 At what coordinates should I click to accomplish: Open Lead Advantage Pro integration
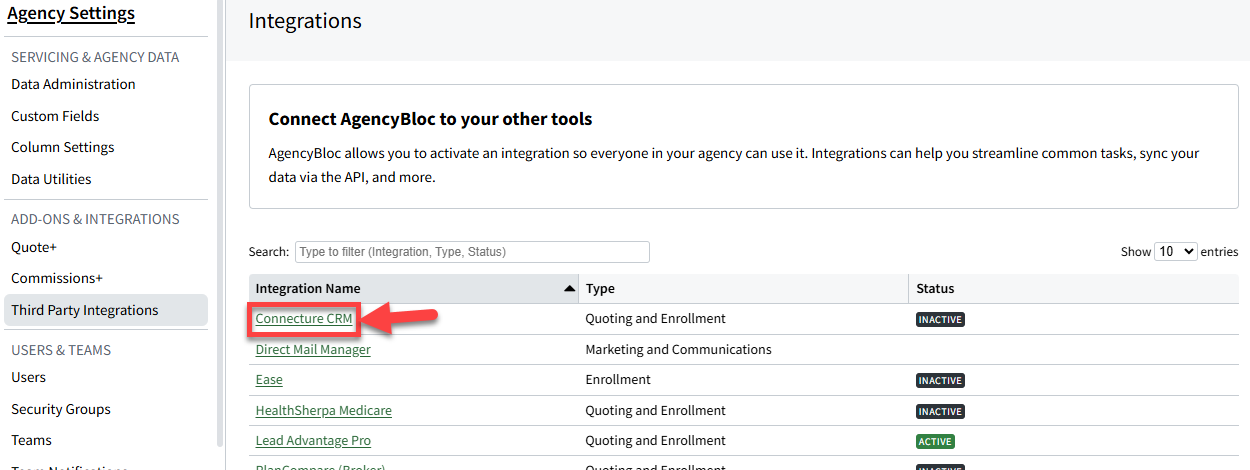click(313, 441)
